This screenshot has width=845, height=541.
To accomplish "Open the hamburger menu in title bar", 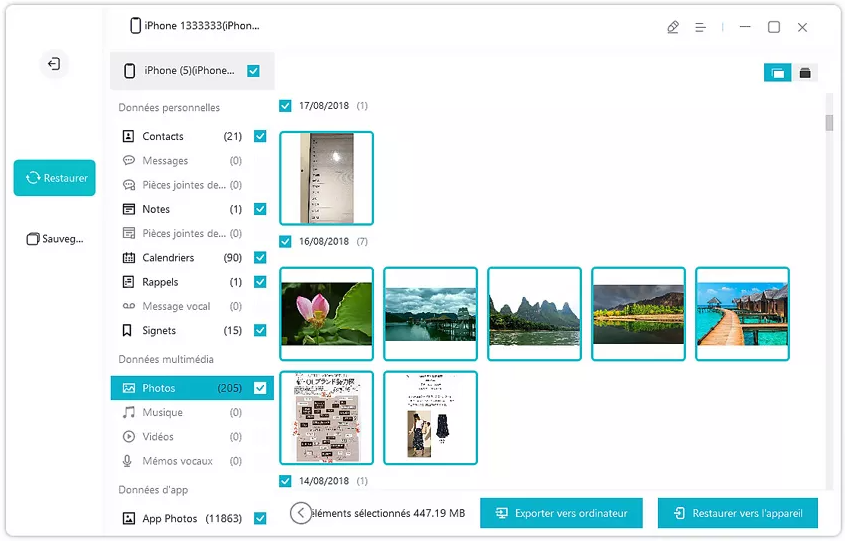I will (701, 28).
